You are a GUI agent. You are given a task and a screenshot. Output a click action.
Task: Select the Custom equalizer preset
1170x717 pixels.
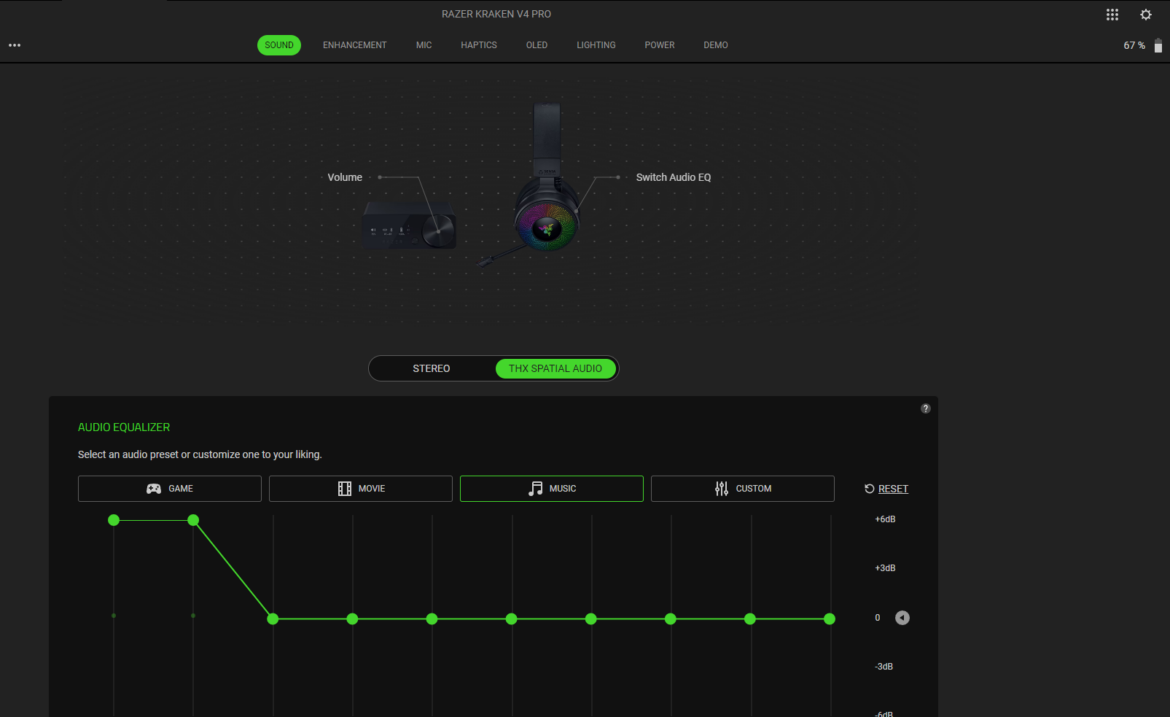click(742, 488)
